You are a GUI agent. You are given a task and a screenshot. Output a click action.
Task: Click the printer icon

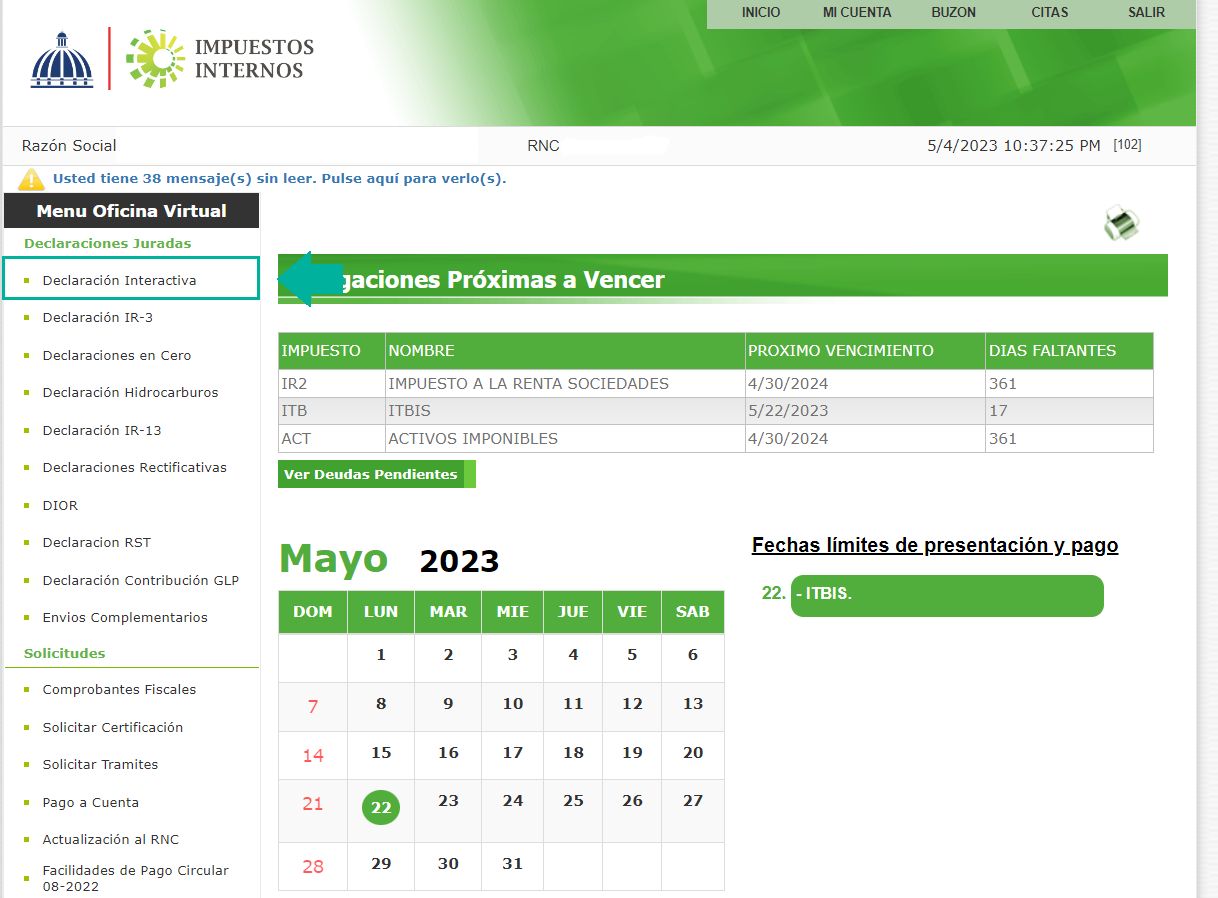pos(1121,224)
